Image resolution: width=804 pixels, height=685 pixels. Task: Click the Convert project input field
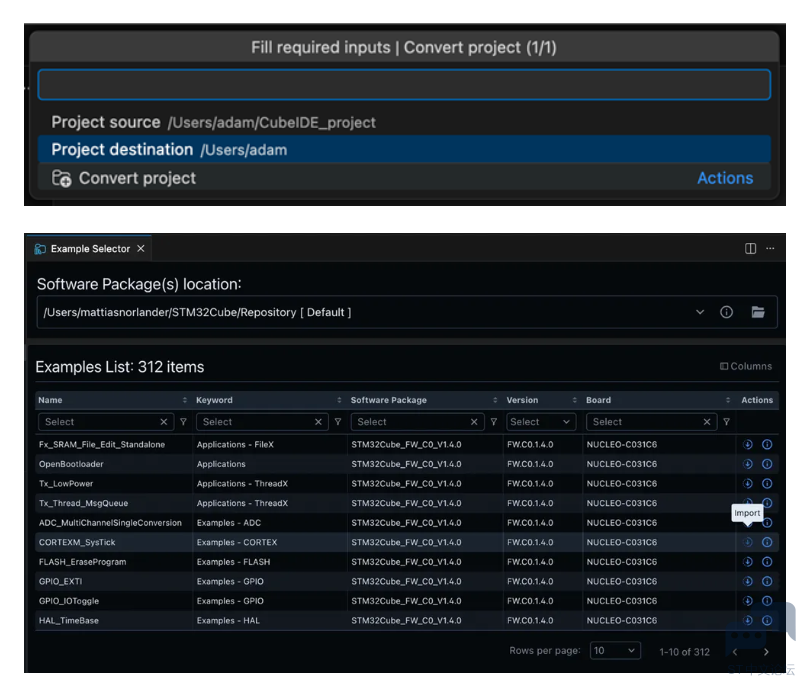[404, 85]
